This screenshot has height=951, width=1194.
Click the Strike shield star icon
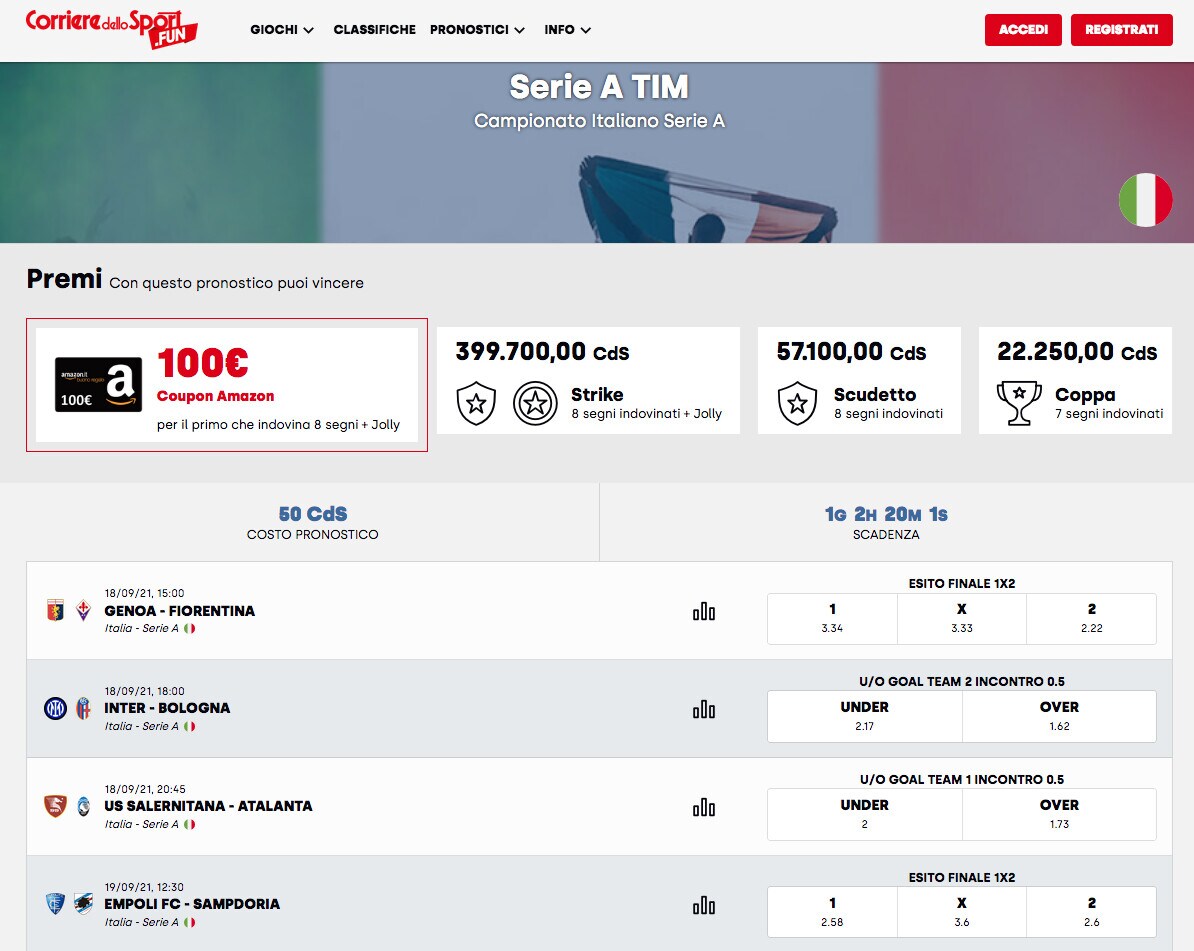click(x=476, y=404)
